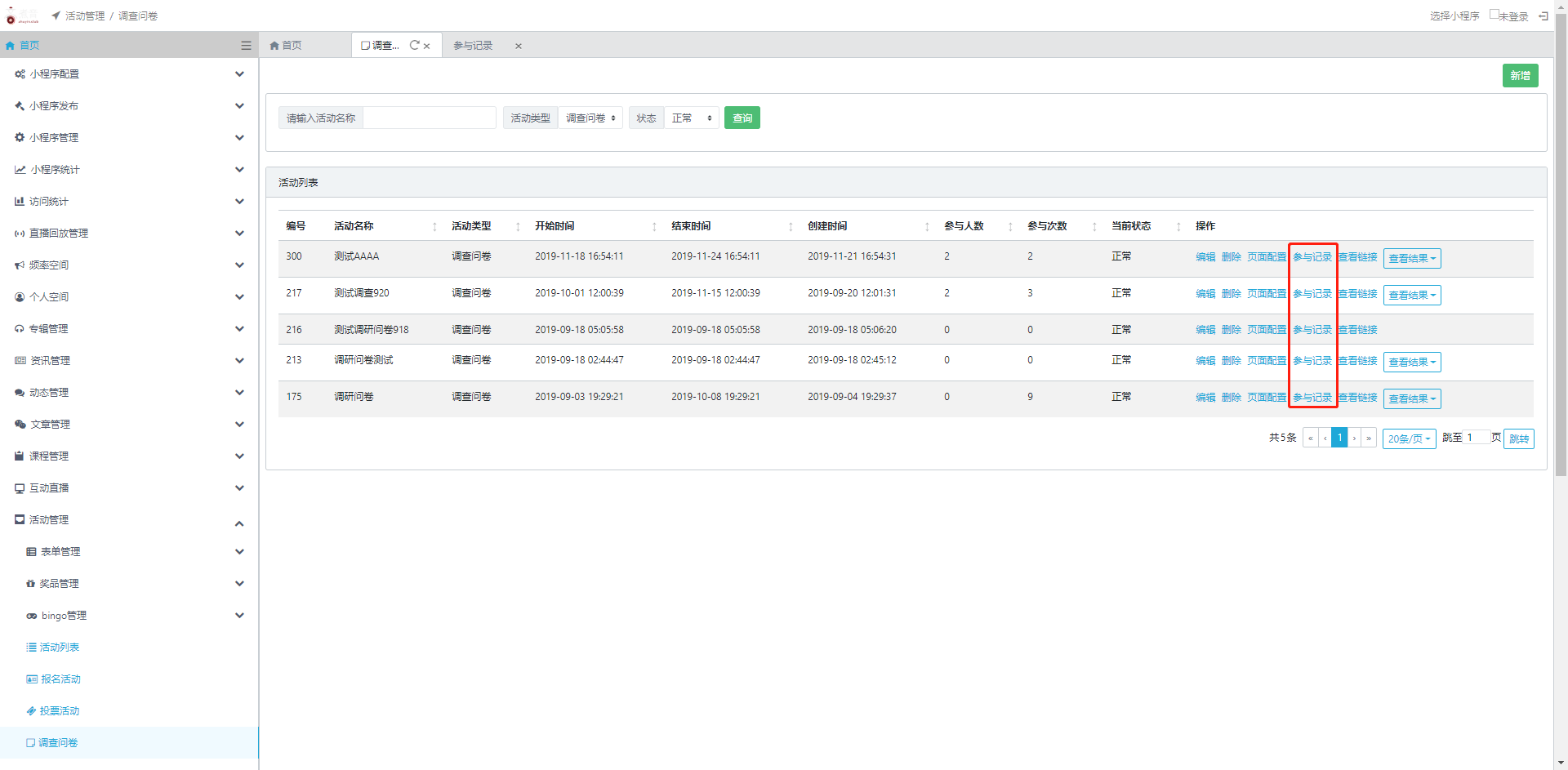Toggle sort on 参与人数 column
The image size is (1568, 770).
[x=1010, y=227]
